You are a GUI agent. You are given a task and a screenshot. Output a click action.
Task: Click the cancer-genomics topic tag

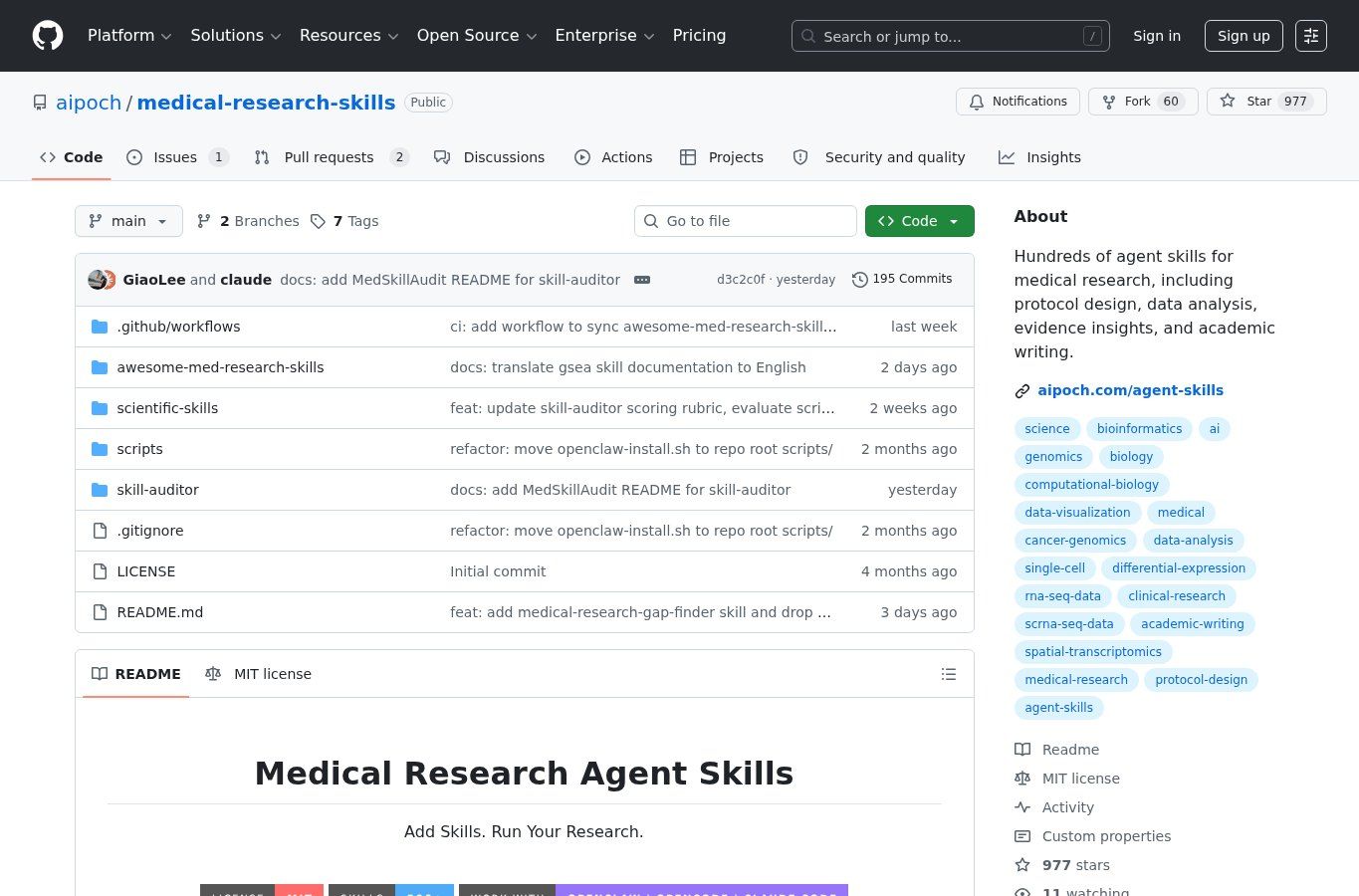pyautogui.click(x=1075, y=541)
